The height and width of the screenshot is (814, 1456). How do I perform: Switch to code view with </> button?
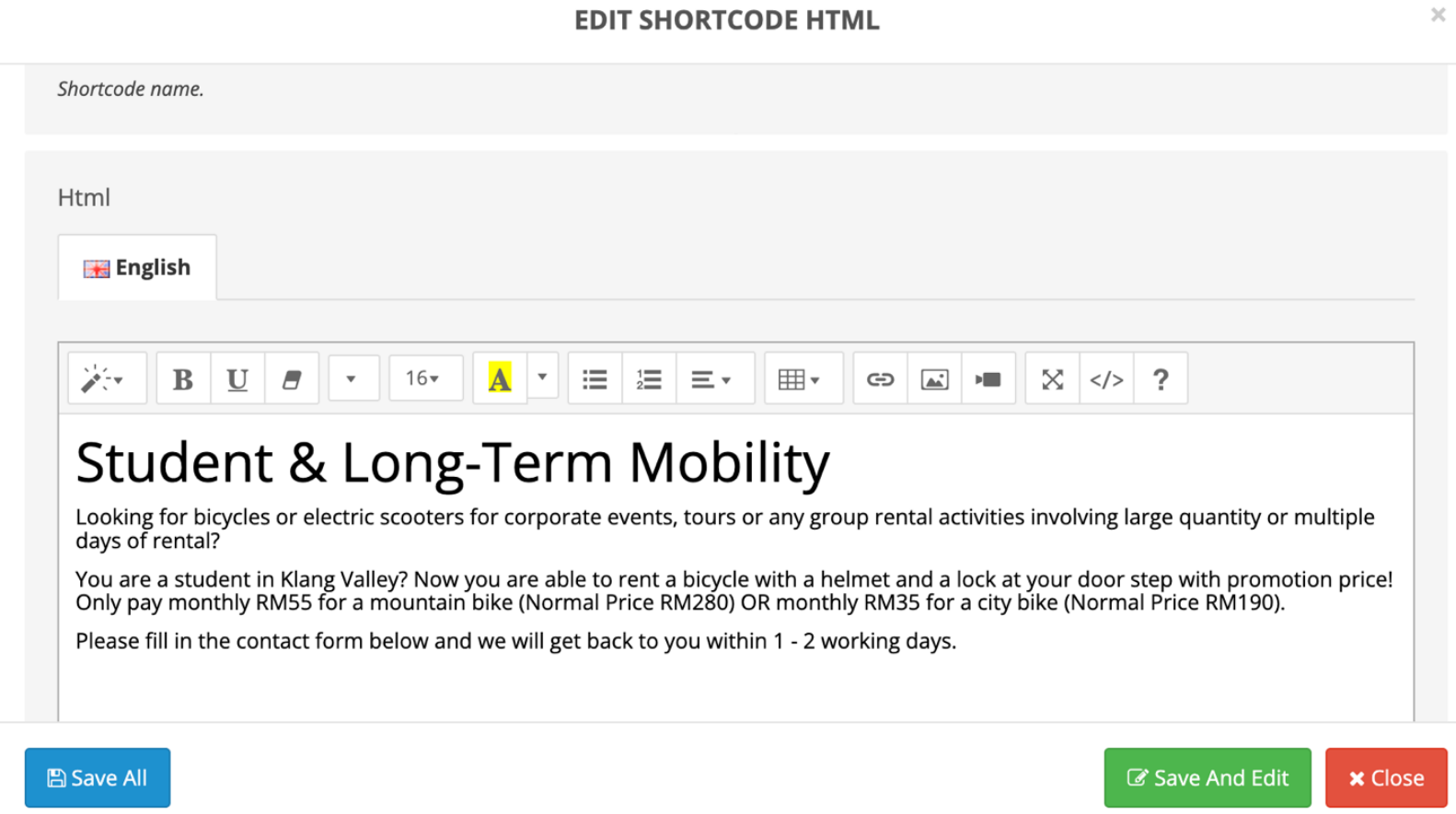[x=1106, y=378]
